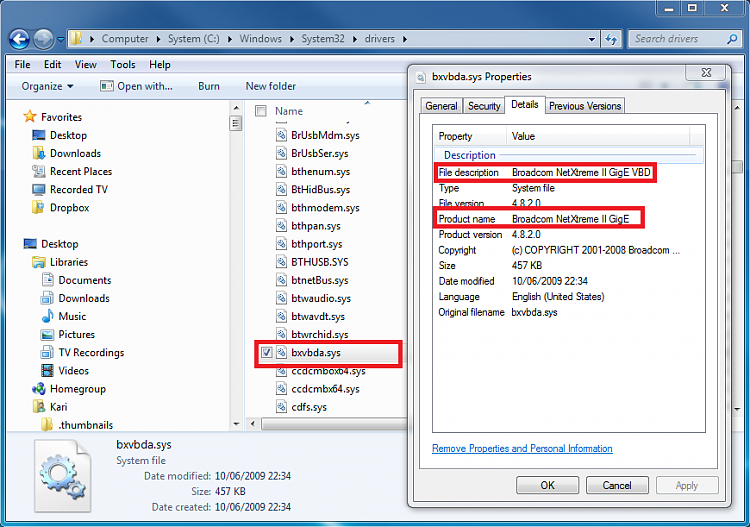Toggle the select-all checkbox beside Name
This screenshot has width=750, height=527.
261,111
